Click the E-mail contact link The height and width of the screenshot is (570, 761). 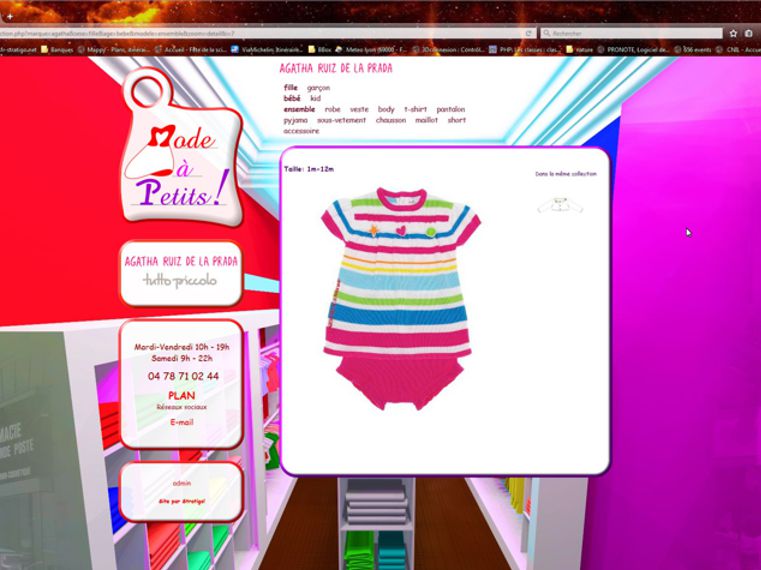pyautogui.click(x=182, y=422)
